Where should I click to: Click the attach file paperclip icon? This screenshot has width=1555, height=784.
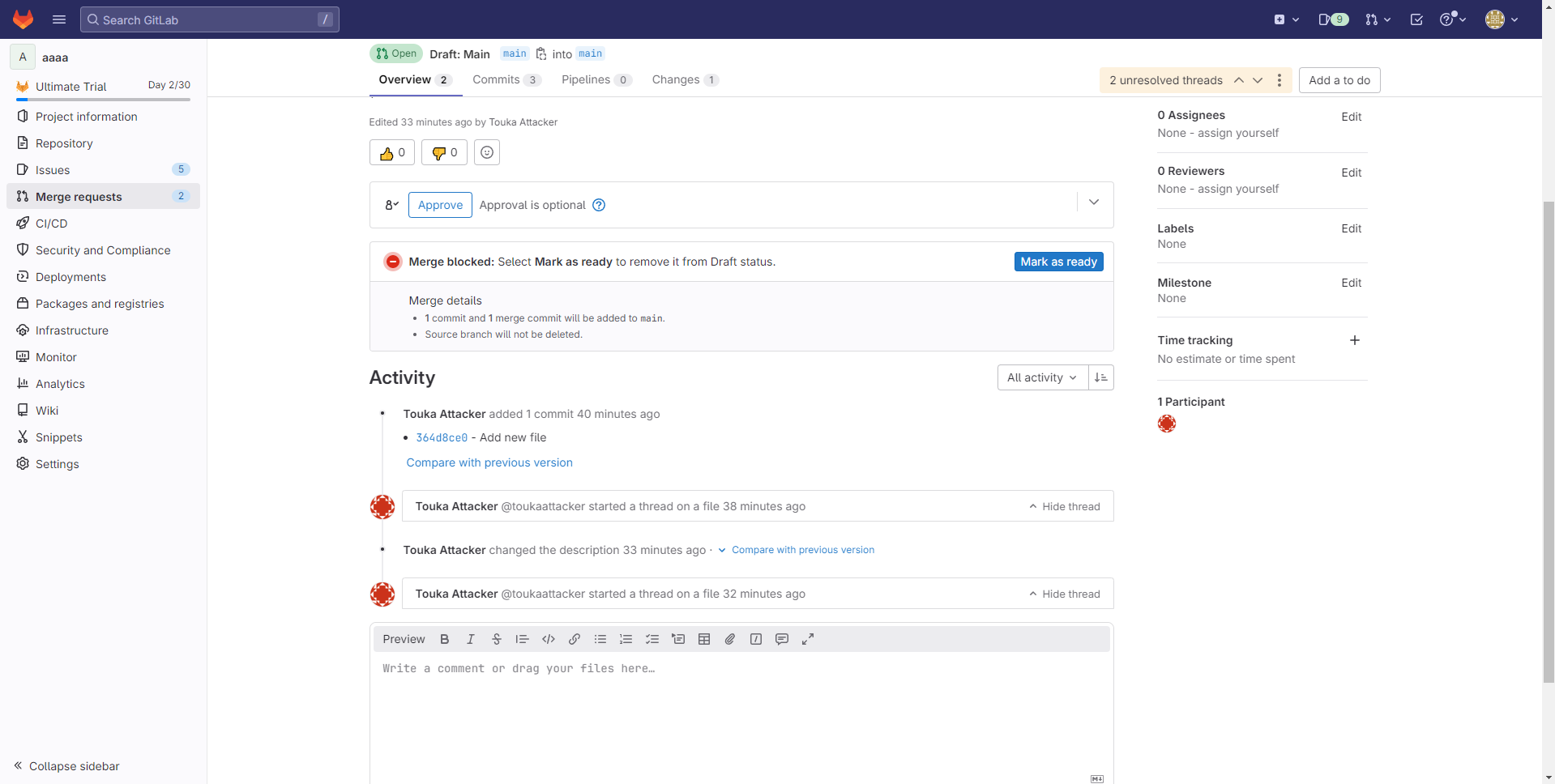pyautogui.click(x=730, y=639)
